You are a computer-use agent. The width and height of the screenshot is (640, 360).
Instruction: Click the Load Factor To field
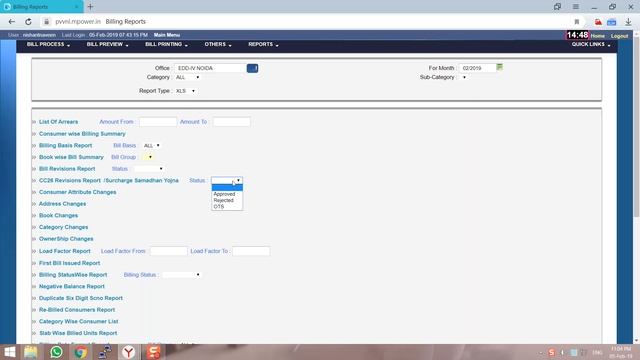[x=251, y=251]
